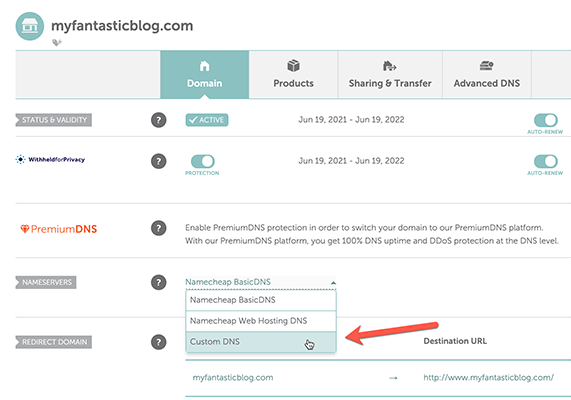Click the myfantasticblog.com page heading
The width and height of the screenshot is (571, 400).
[x=122, y=26]
